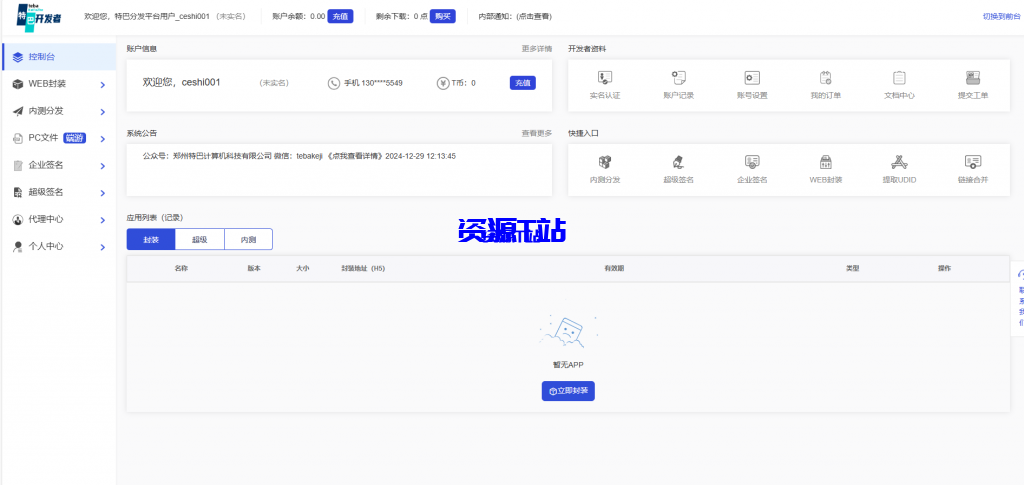This screenshot has width=1024, height=485.
Task: Expand 代理中心 menu chevron
Action: (103, 221)
